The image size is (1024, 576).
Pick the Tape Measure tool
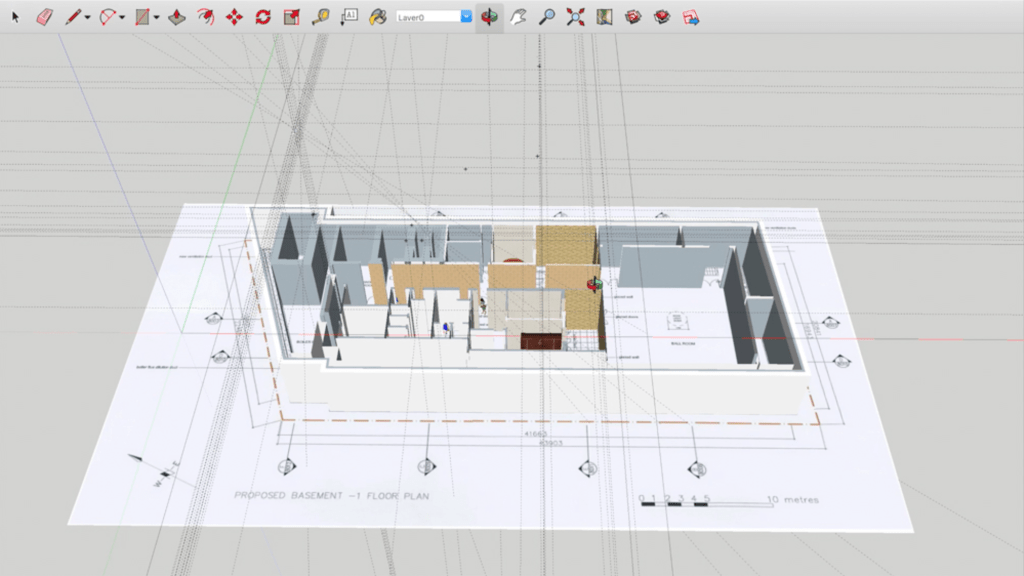click(x=320, y=17)
